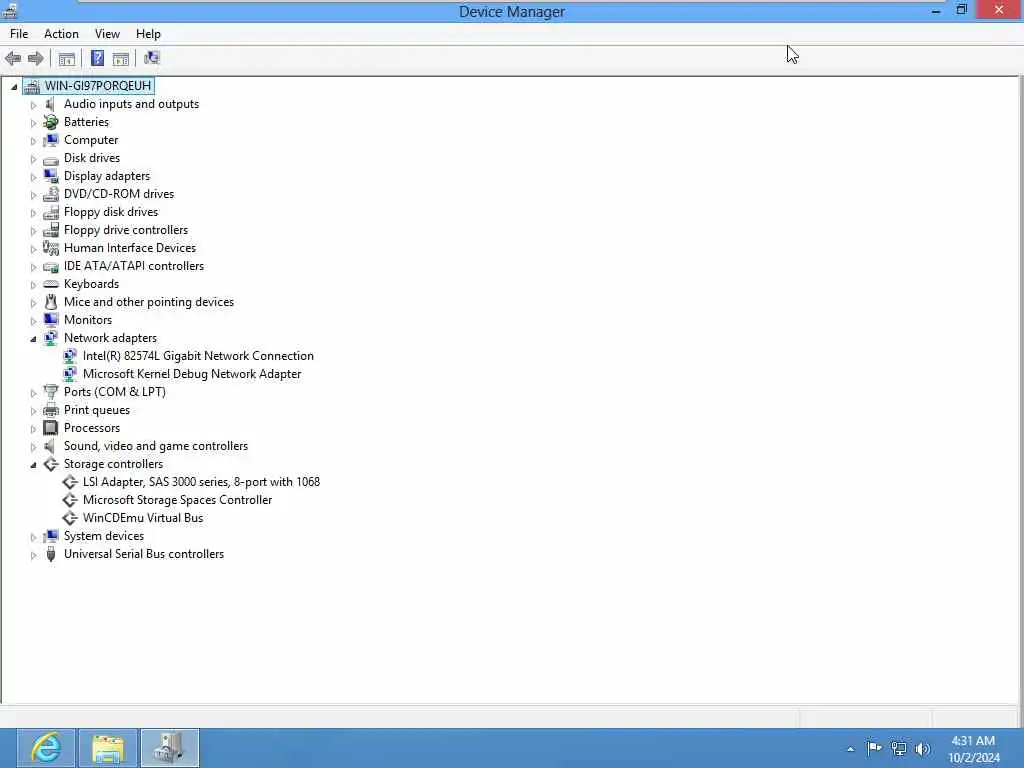This screenshot has height=768, width=1024.
Task: Open the View menu
Action: pos(107,34)
